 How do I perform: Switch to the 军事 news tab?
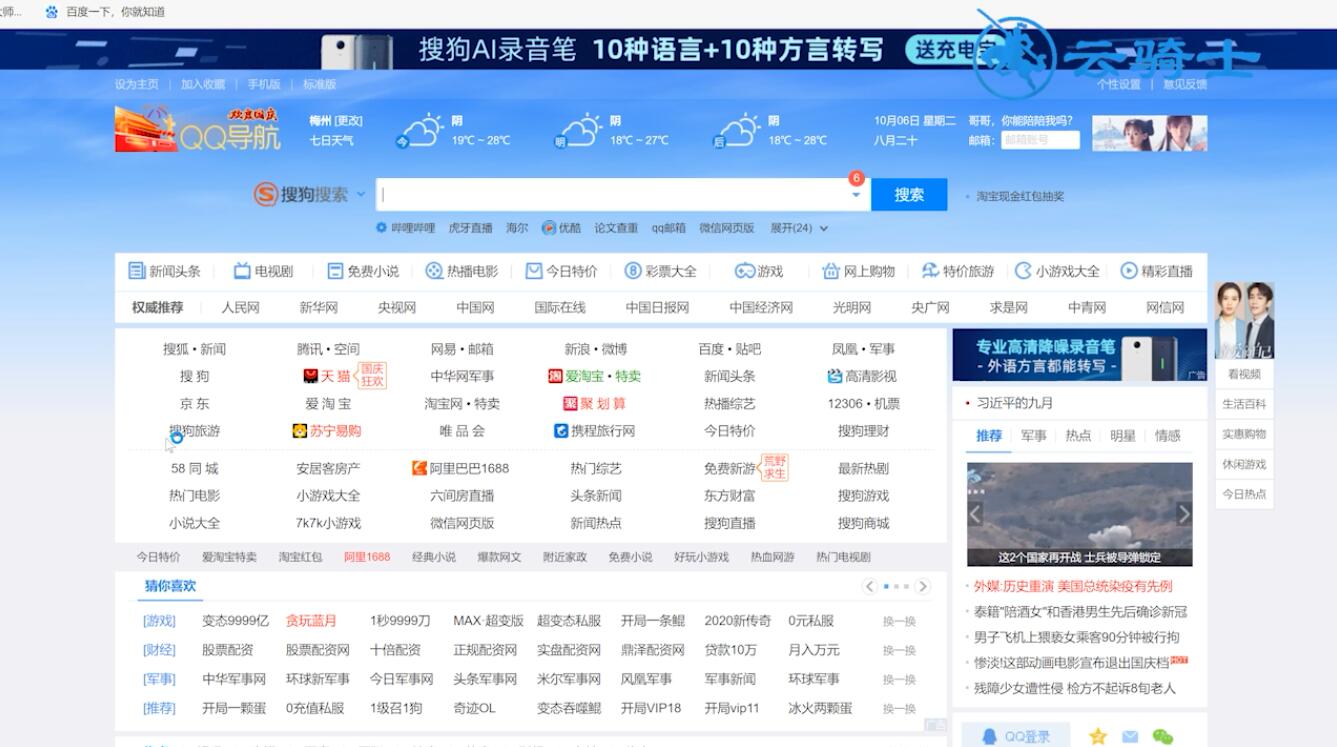pyautogui.click(x=1034, y=436)
